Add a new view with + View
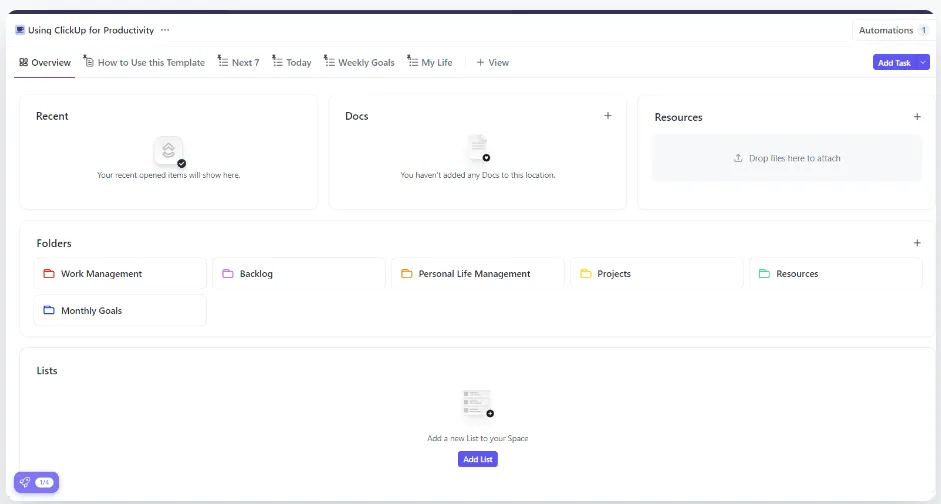The height and width of the screenshot is (504, 941). point(493,62)
